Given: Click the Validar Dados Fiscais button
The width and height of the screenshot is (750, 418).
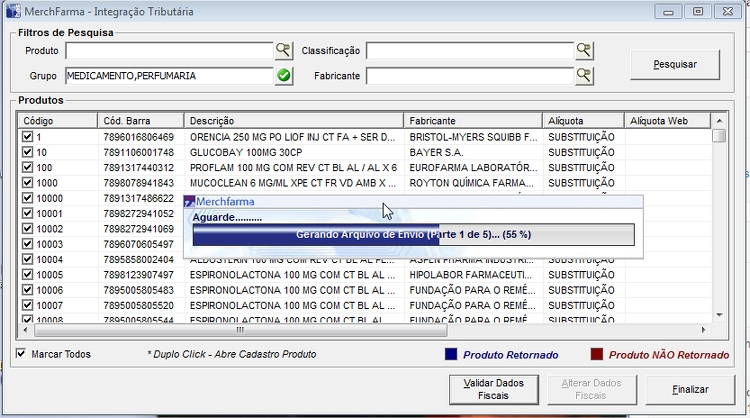Looking at the screenshot, I should pos(494,389).
